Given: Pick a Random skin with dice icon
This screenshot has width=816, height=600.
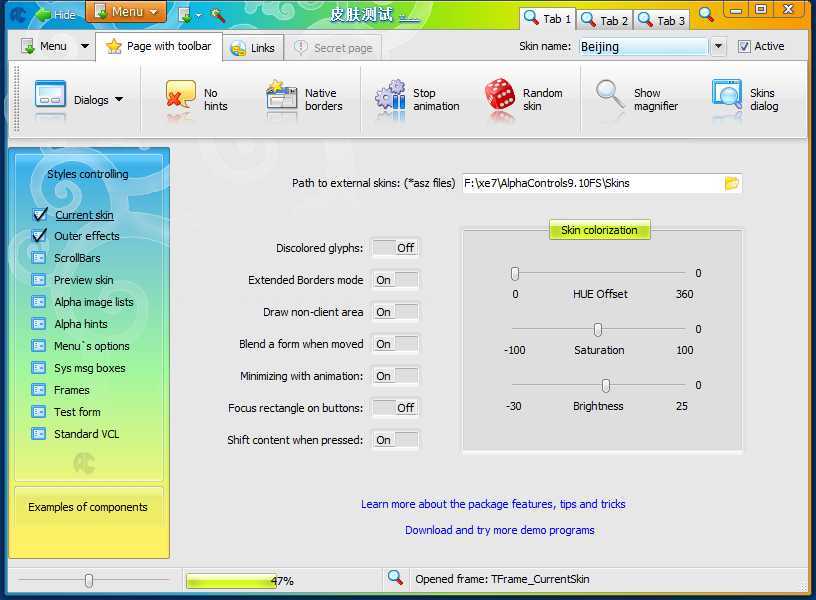Looking at the screenshot, I should (500, 99).
